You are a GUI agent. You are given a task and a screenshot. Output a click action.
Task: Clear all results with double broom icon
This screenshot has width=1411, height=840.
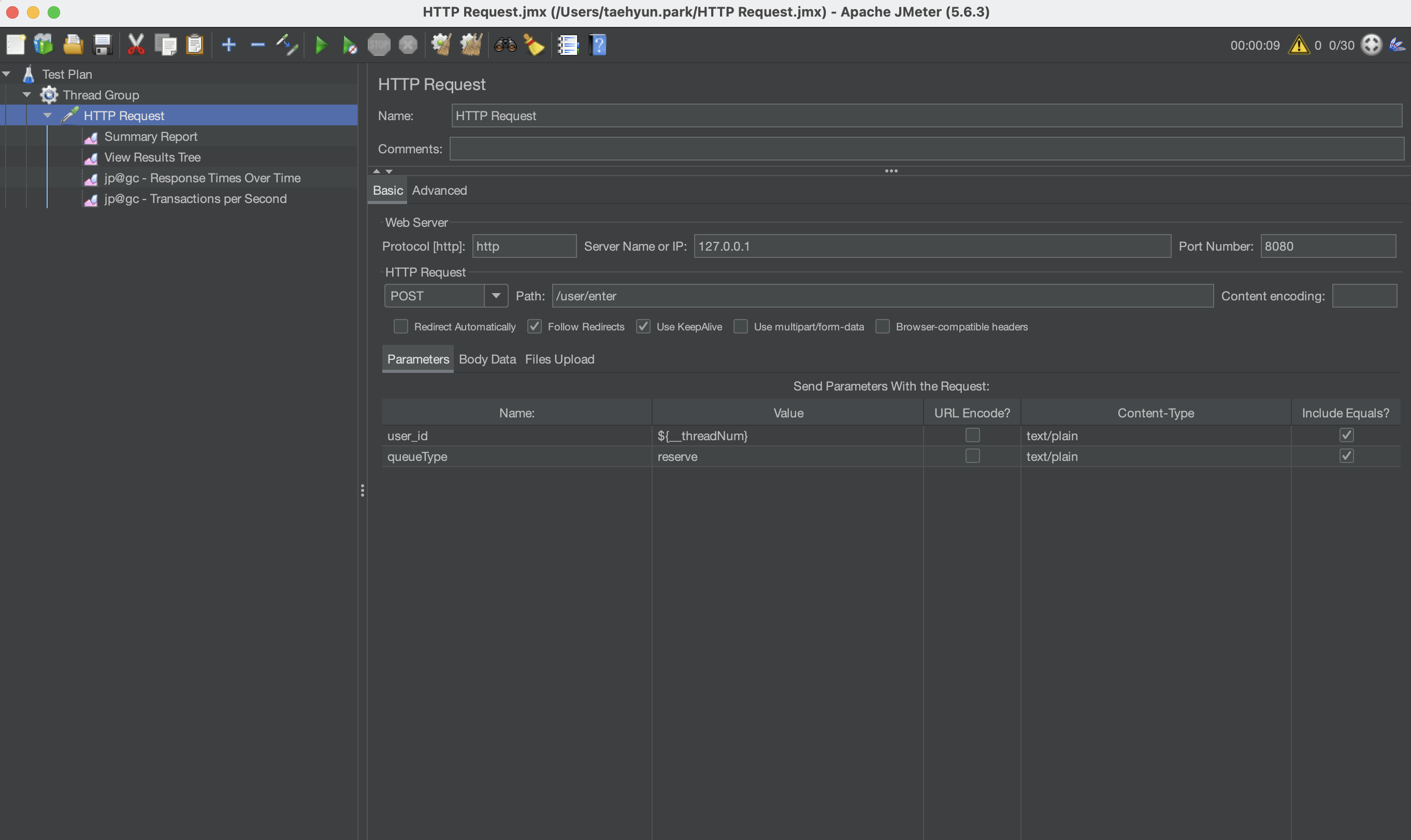click(x=471, y=45)
